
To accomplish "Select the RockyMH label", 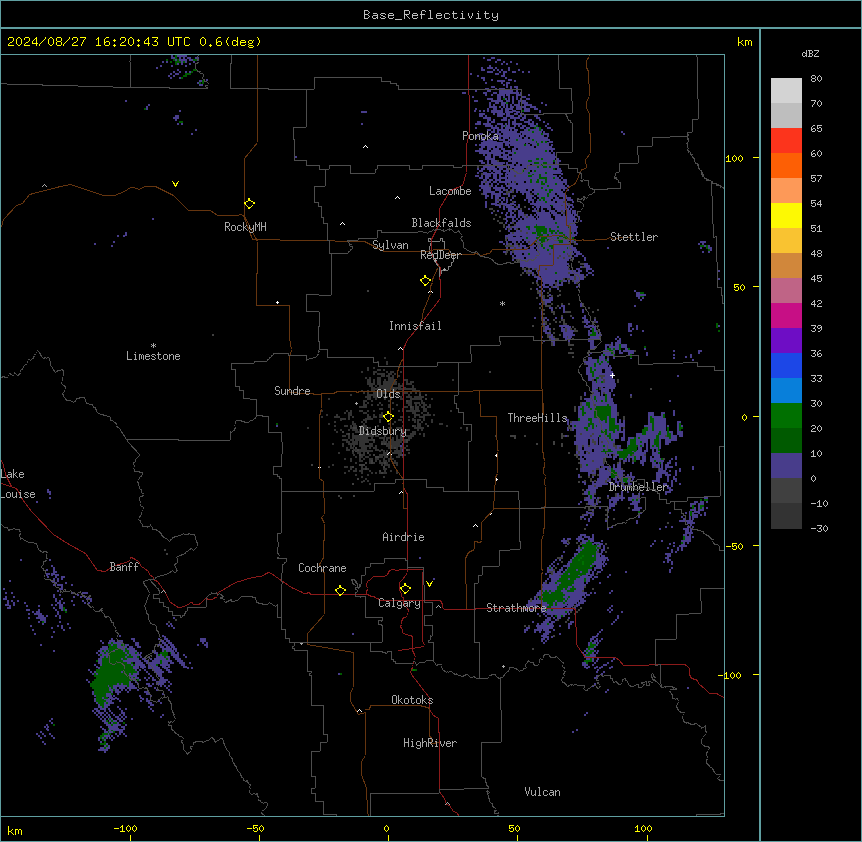I will click(245, 227).
